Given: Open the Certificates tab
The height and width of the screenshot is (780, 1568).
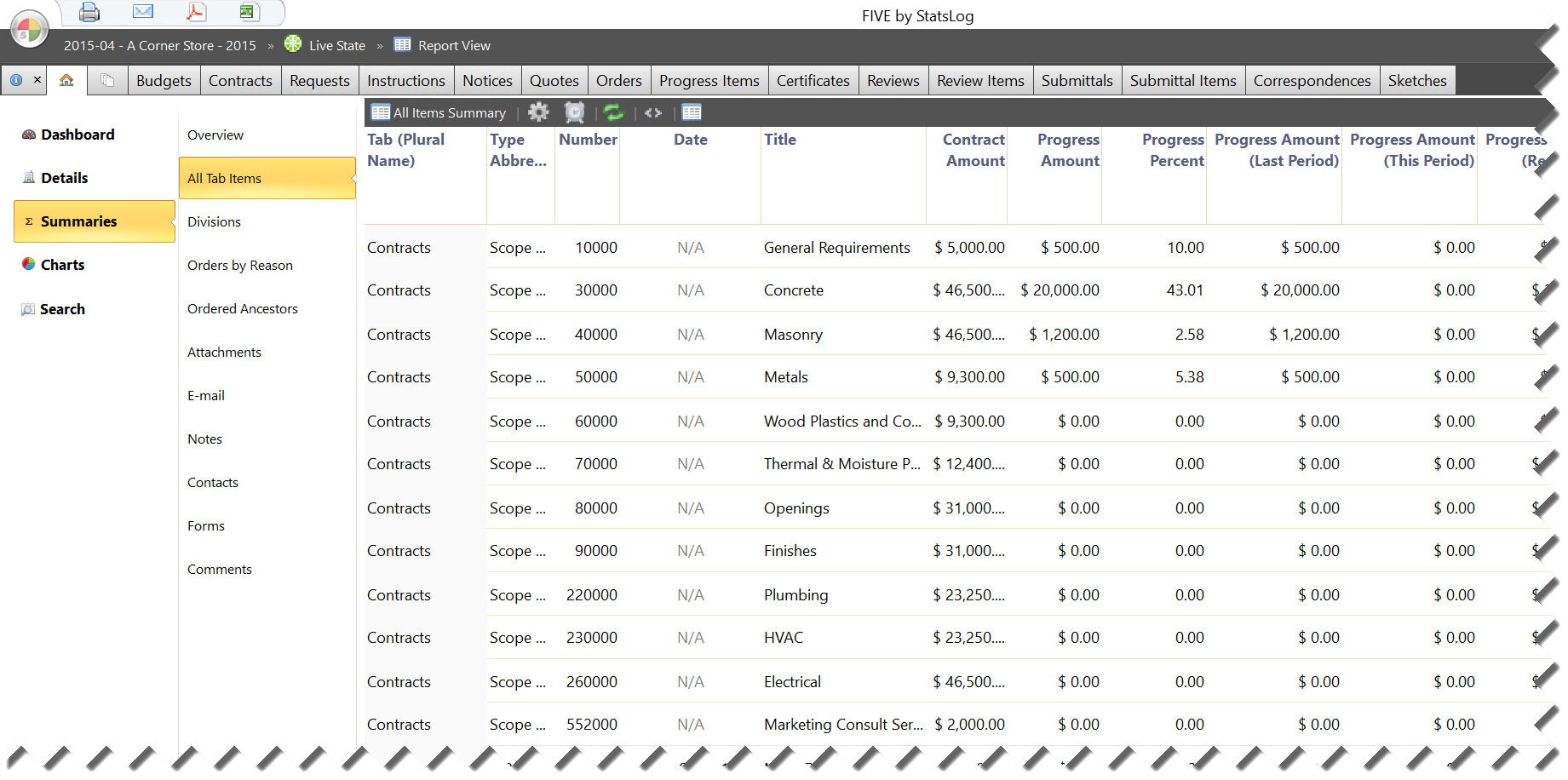Looking at the screenshot, I should pos(813,81).
